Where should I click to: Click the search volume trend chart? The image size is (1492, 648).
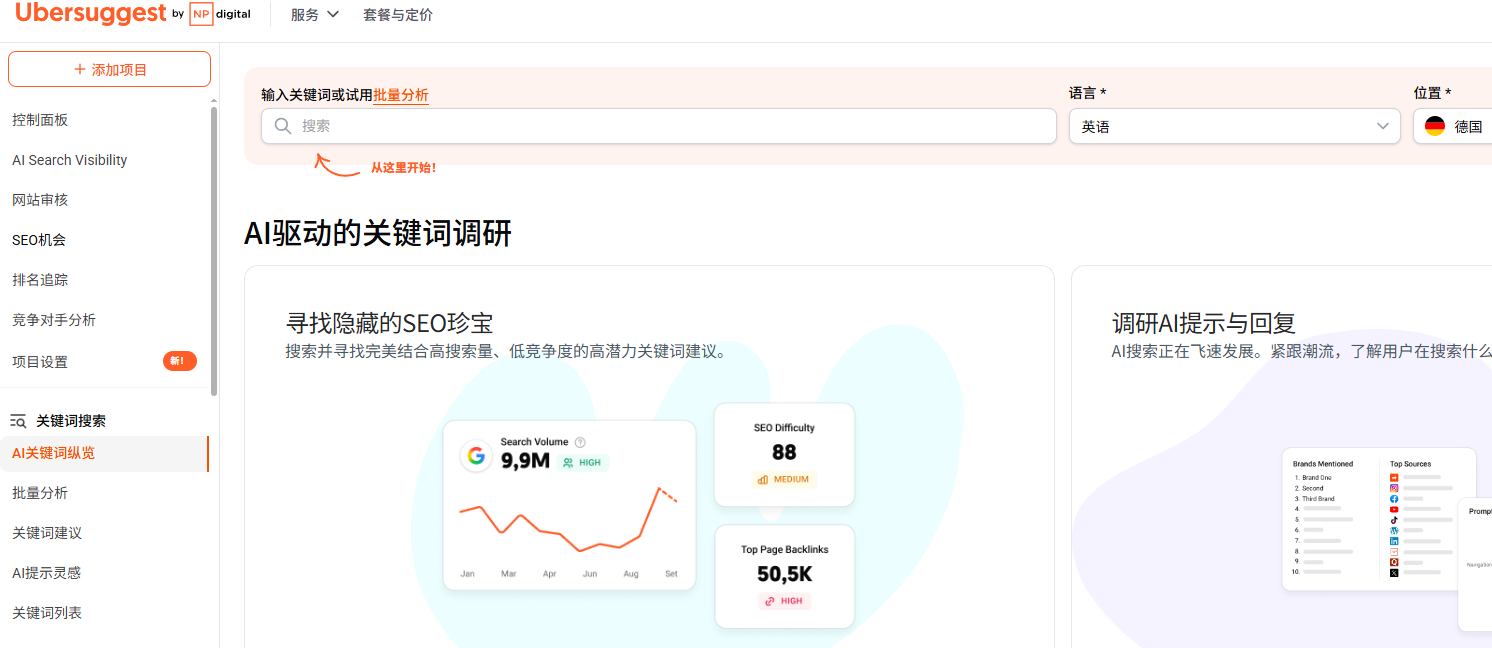coord(568,520)
